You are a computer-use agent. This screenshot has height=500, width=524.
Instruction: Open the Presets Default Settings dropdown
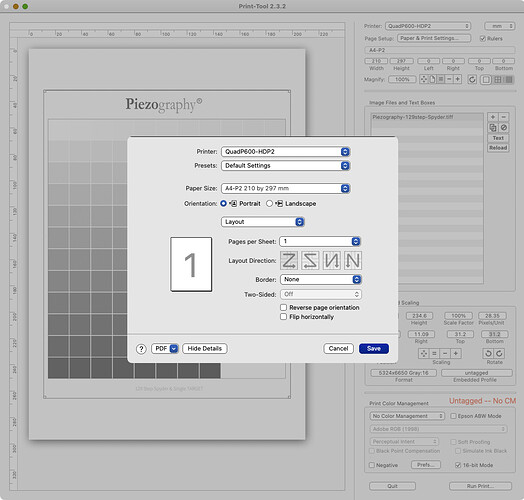click(286, 166)
